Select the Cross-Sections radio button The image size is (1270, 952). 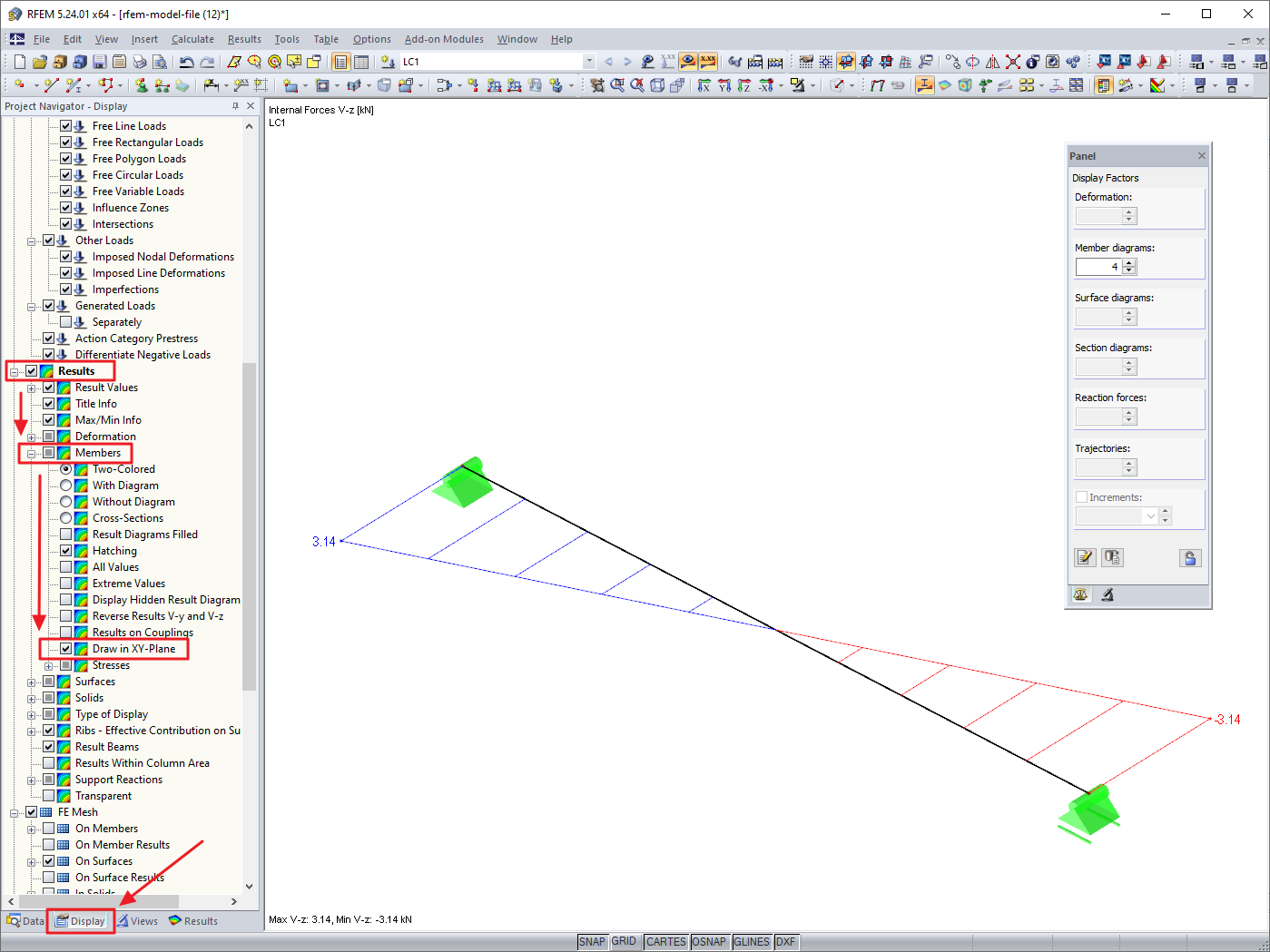(x=65, y=518)
